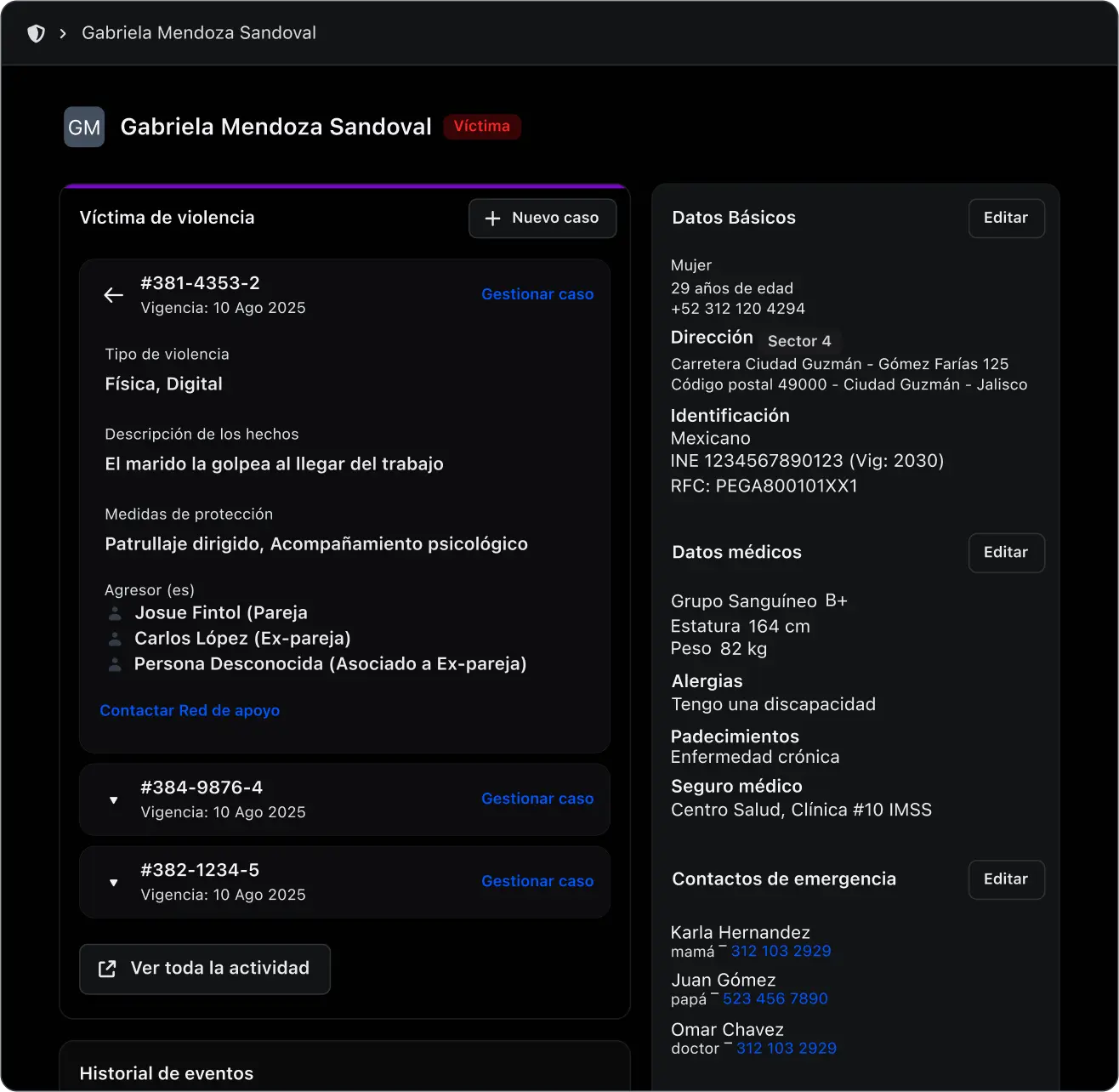Edit the Contactos de emergencia section

point(1006,879)
